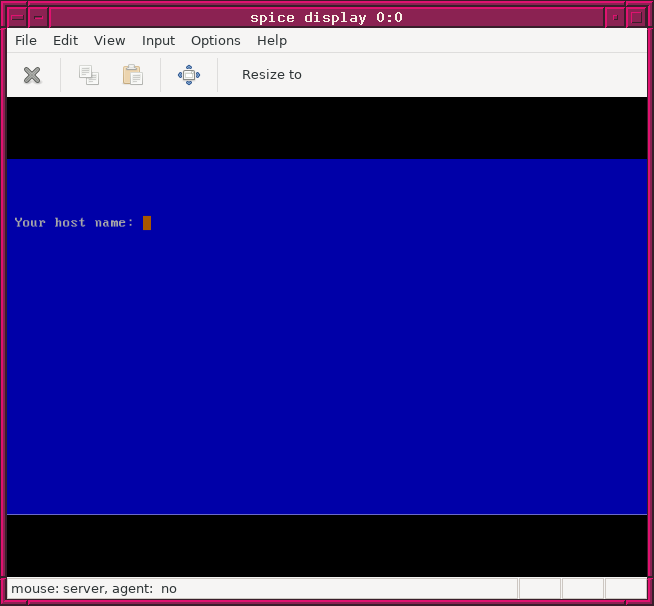Click the second title bar button on left
This screenshot has width=654, height=606.
coord(38,17)
